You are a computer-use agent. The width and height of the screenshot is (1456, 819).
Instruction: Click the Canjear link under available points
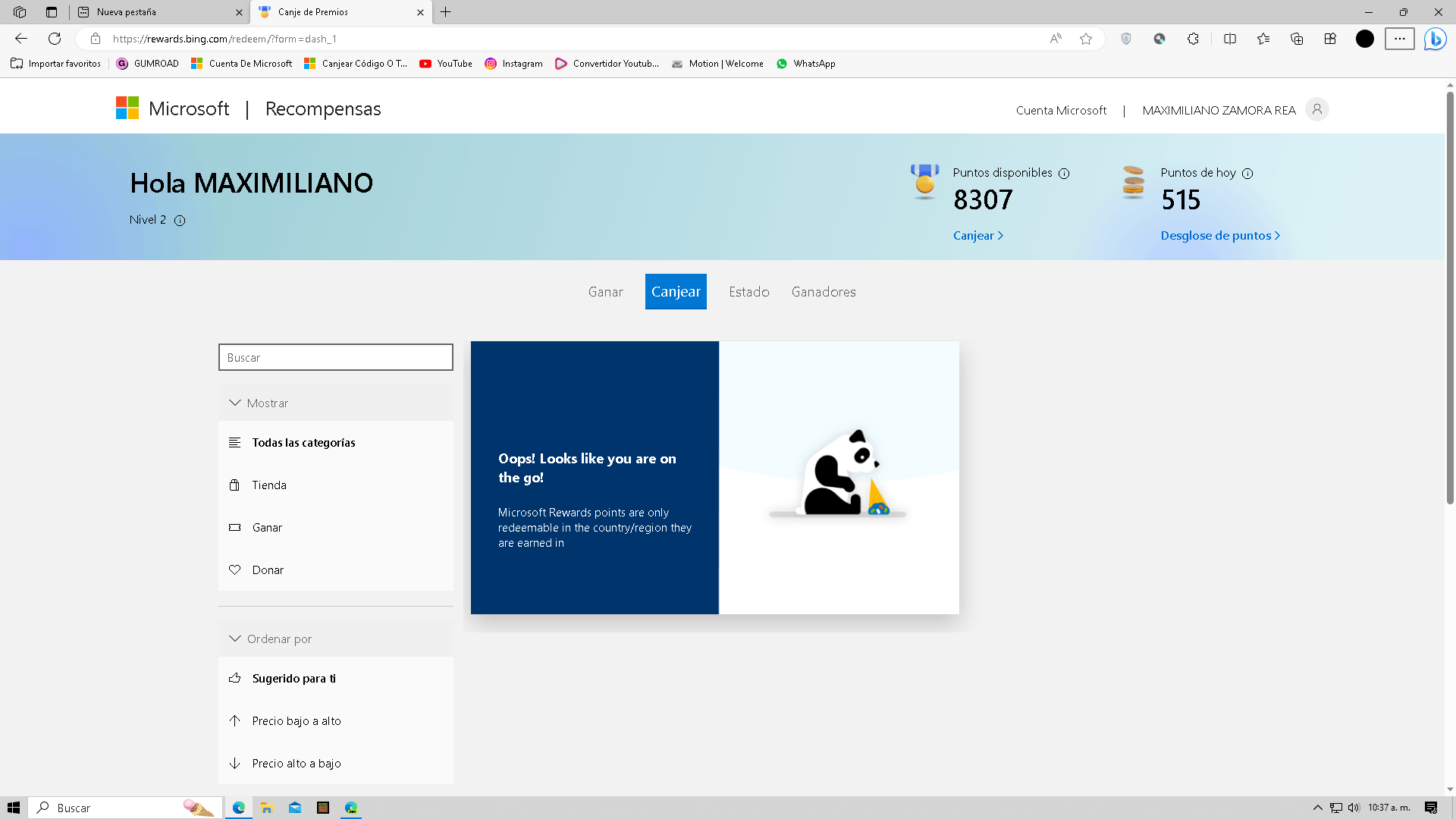pos(978,236)
